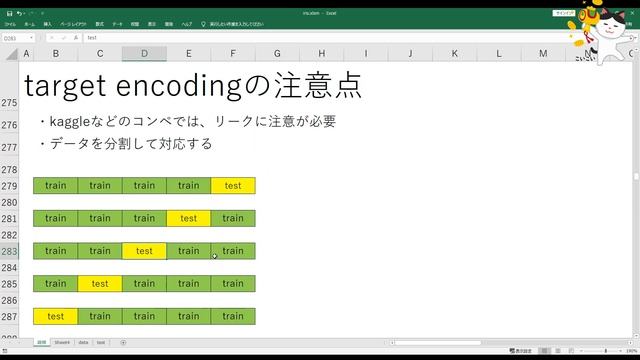Select the row 279 header
Screen dimensions: 640x360
[x=9, y=186]
